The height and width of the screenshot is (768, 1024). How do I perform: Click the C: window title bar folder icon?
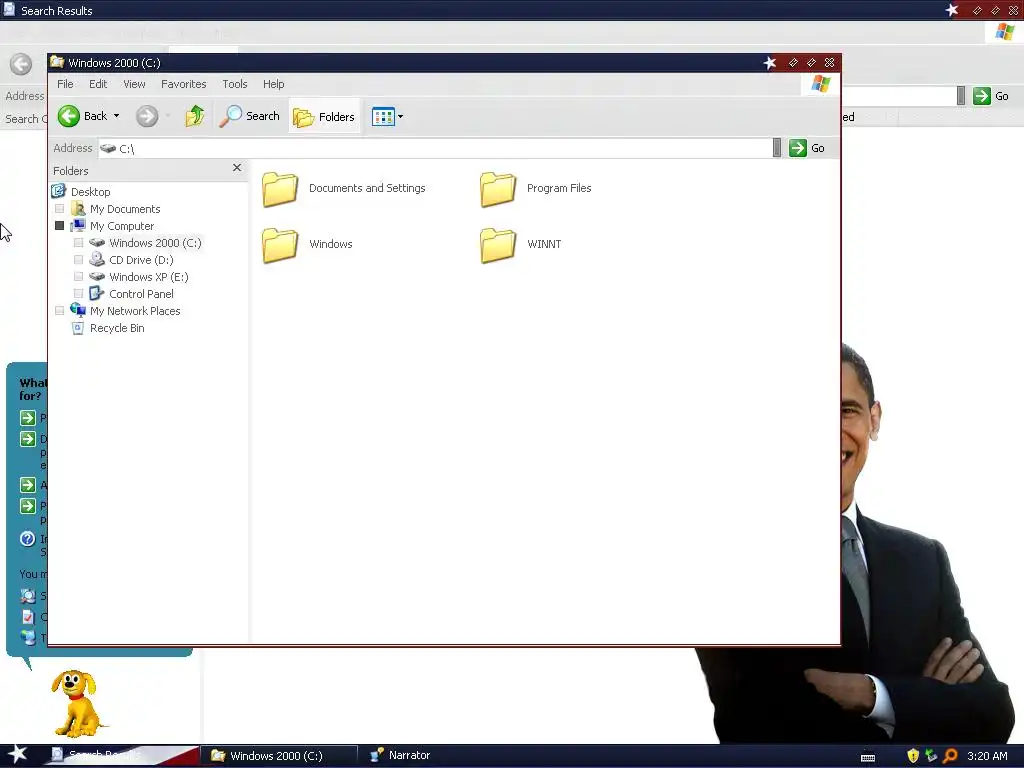57,62
